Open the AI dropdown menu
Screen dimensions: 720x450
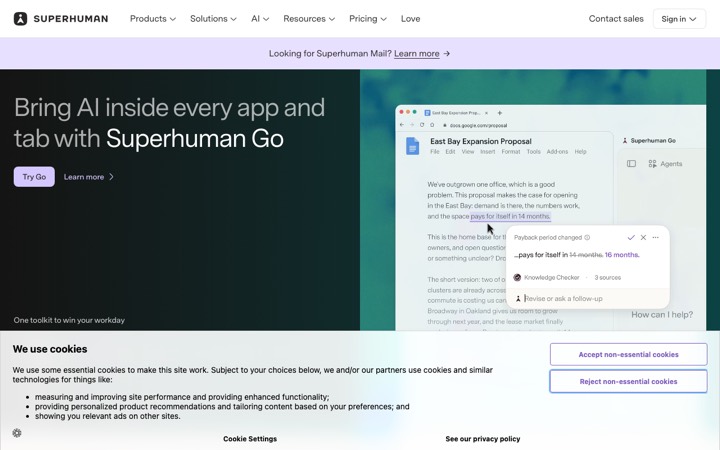[x=260, y=19]
